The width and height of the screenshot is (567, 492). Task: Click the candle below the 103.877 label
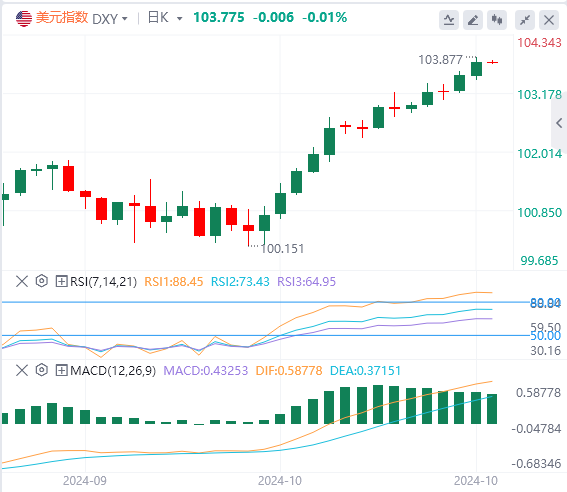point(477,68)
